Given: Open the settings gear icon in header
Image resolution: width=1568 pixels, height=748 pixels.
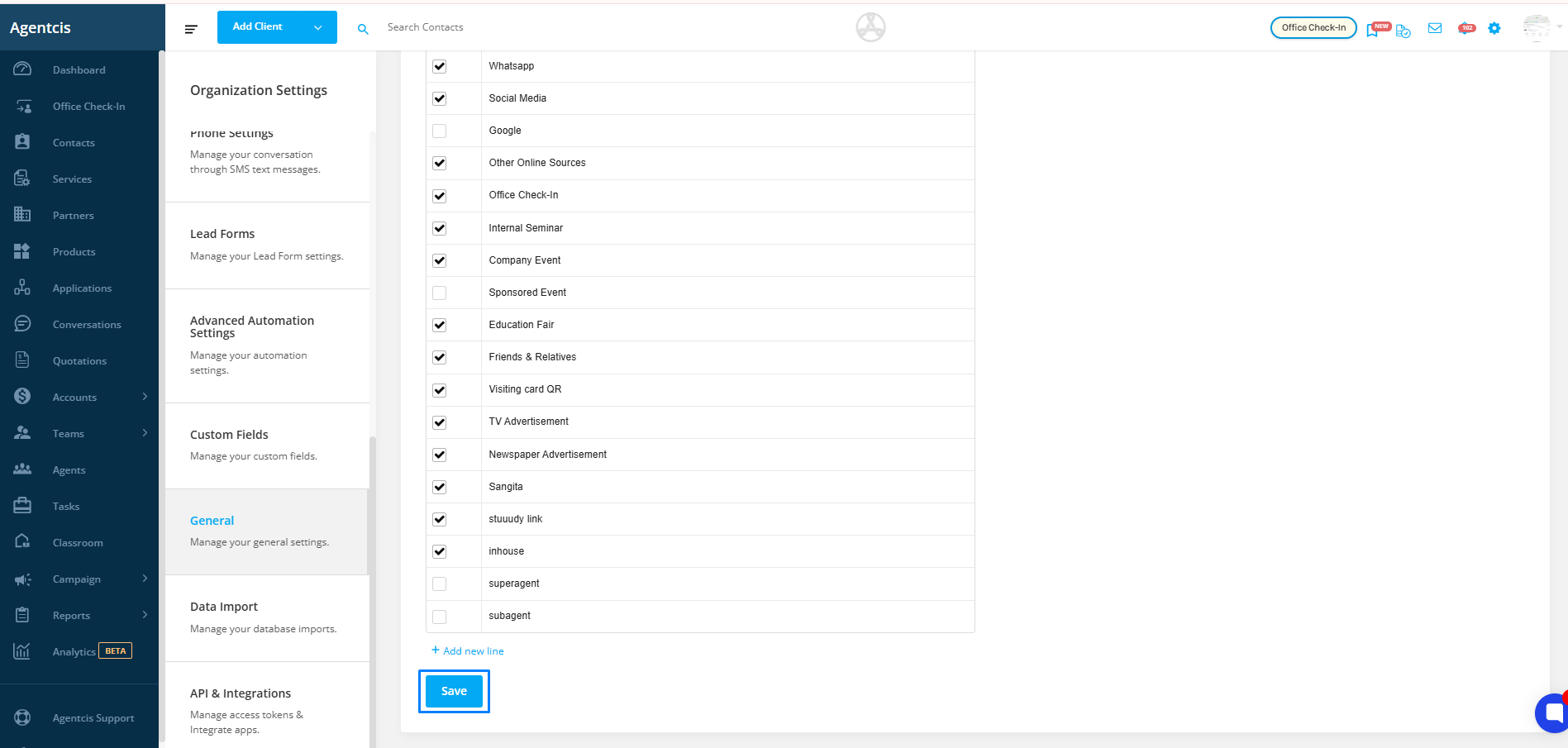Looking at the screenshot, I should pyautogui.click(x=1494, y=28).
